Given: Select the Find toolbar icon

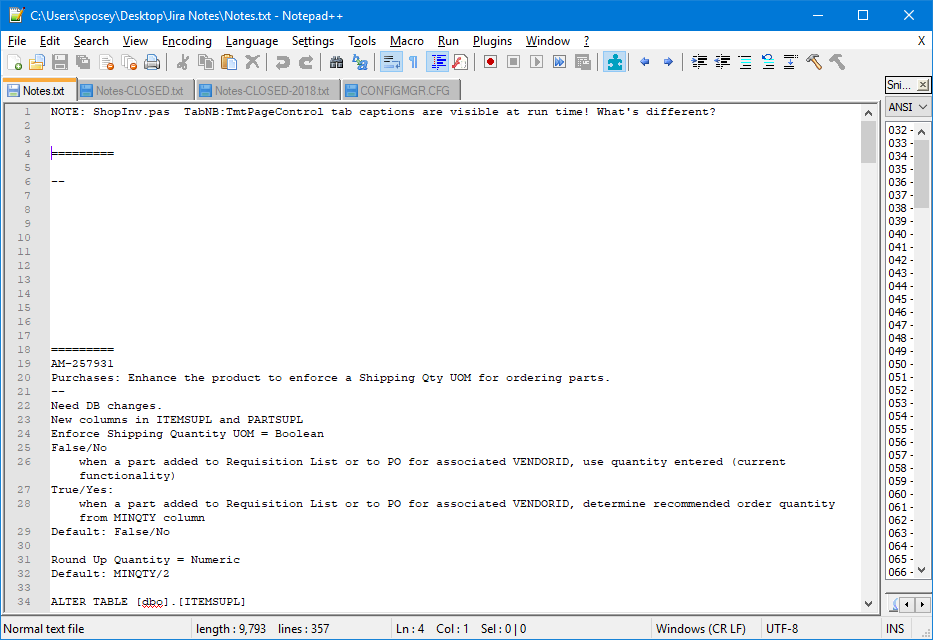Looking at the screenshot, I should tap(336, 62).
